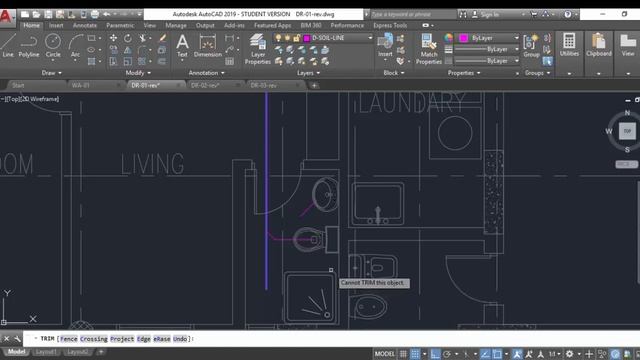Click the search keyword input field
The width and height of the screenshot is (640, 360).
412,14
